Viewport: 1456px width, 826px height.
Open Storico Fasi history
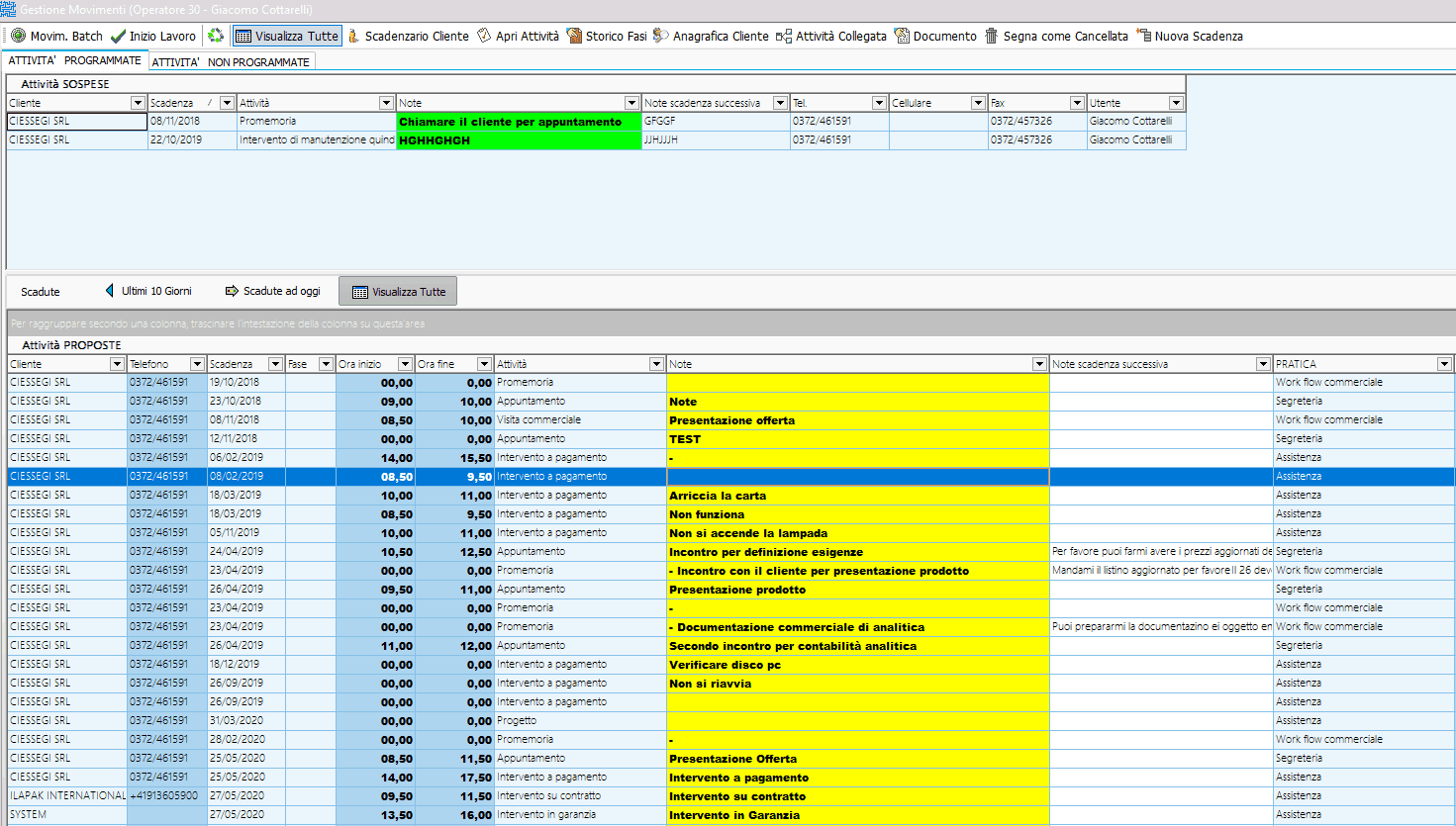[606, 36]
